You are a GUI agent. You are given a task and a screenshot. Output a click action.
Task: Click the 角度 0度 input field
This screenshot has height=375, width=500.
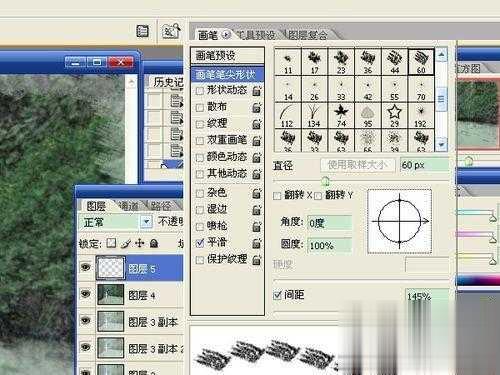(329, 223)
